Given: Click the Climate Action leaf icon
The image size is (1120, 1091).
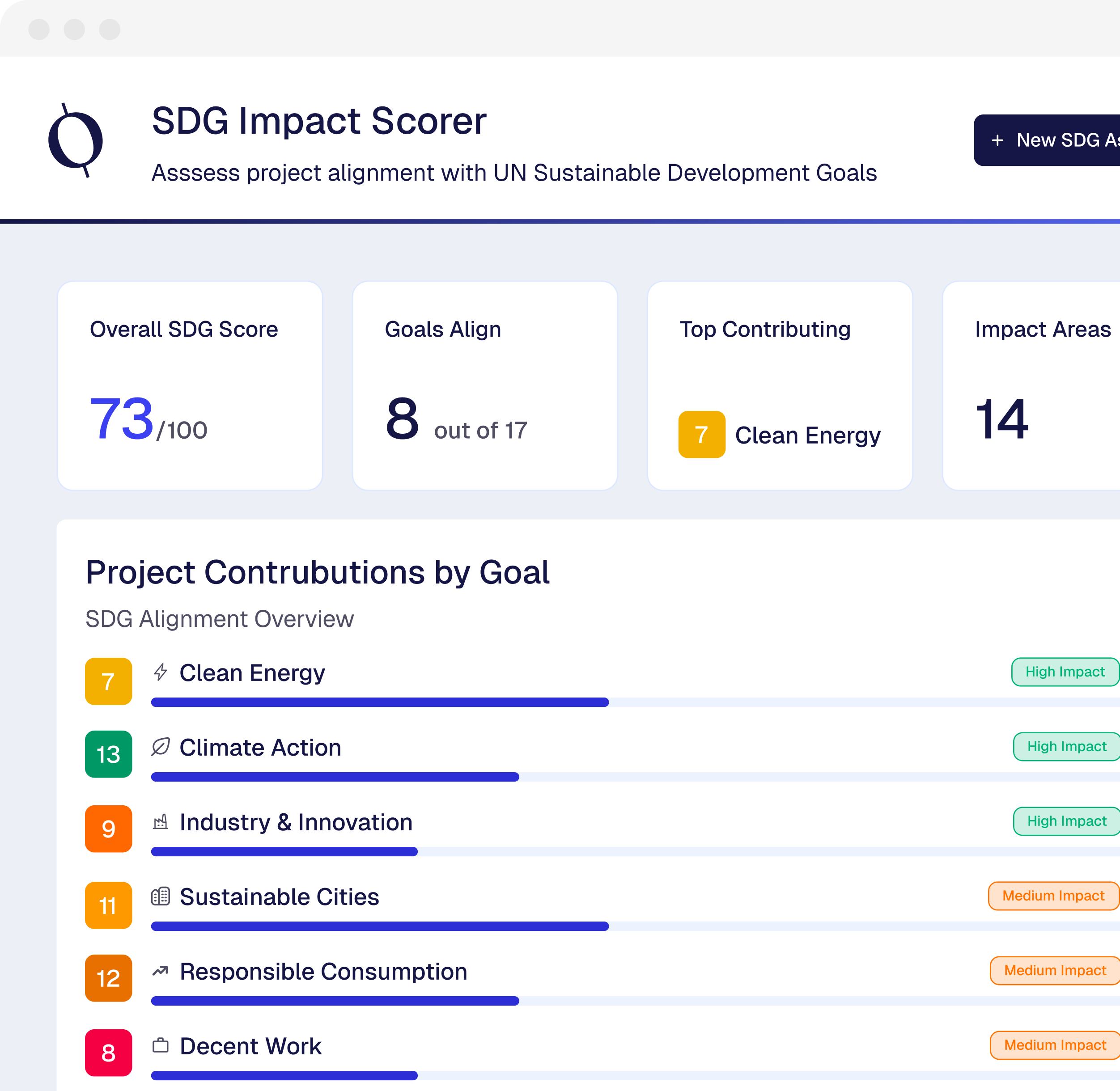Looking at the screenshot, I should pos(160,748).
